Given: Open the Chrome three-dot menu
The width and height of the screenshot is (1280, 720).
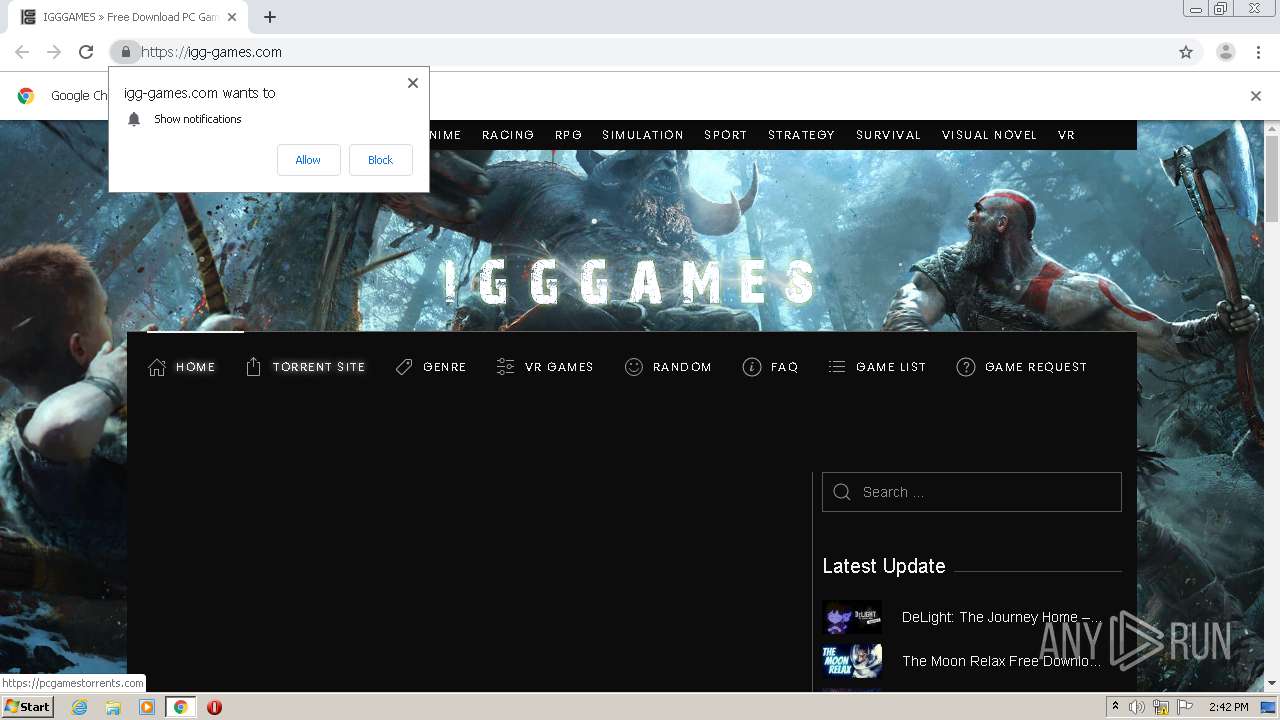Looking at the screenshot, I should pos(1258,52).
